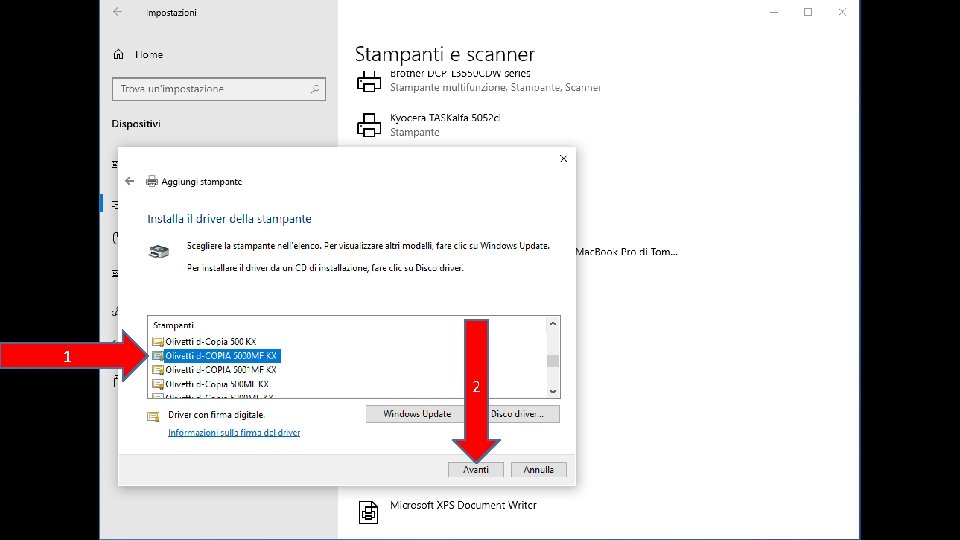Click the Dispositivi section heading

136,124
